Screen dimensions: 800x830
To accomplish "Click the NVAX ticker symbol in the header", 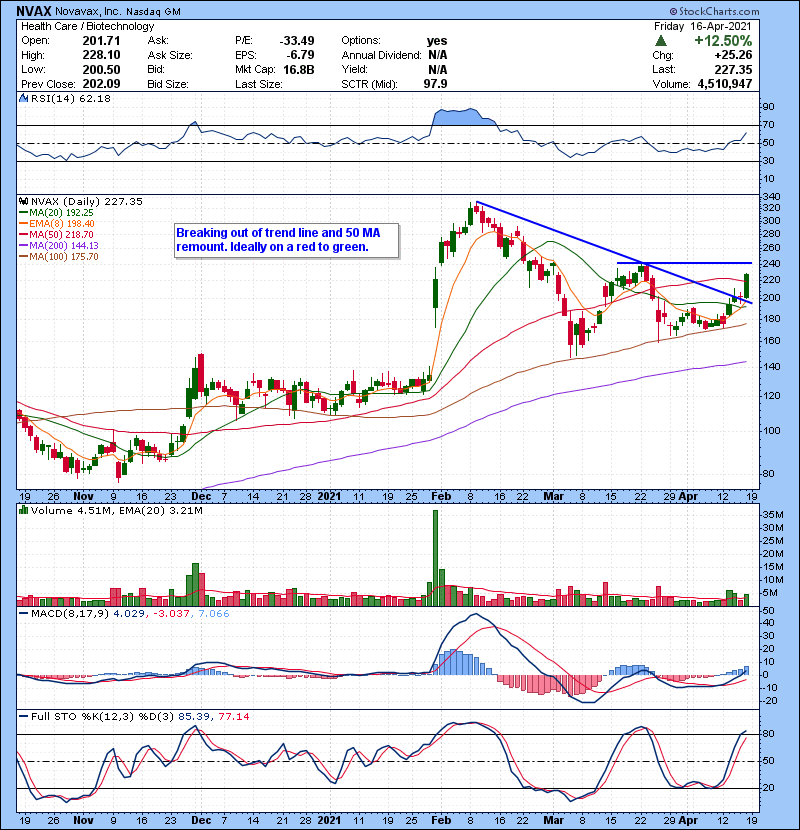I will click(x=34, y=11).
